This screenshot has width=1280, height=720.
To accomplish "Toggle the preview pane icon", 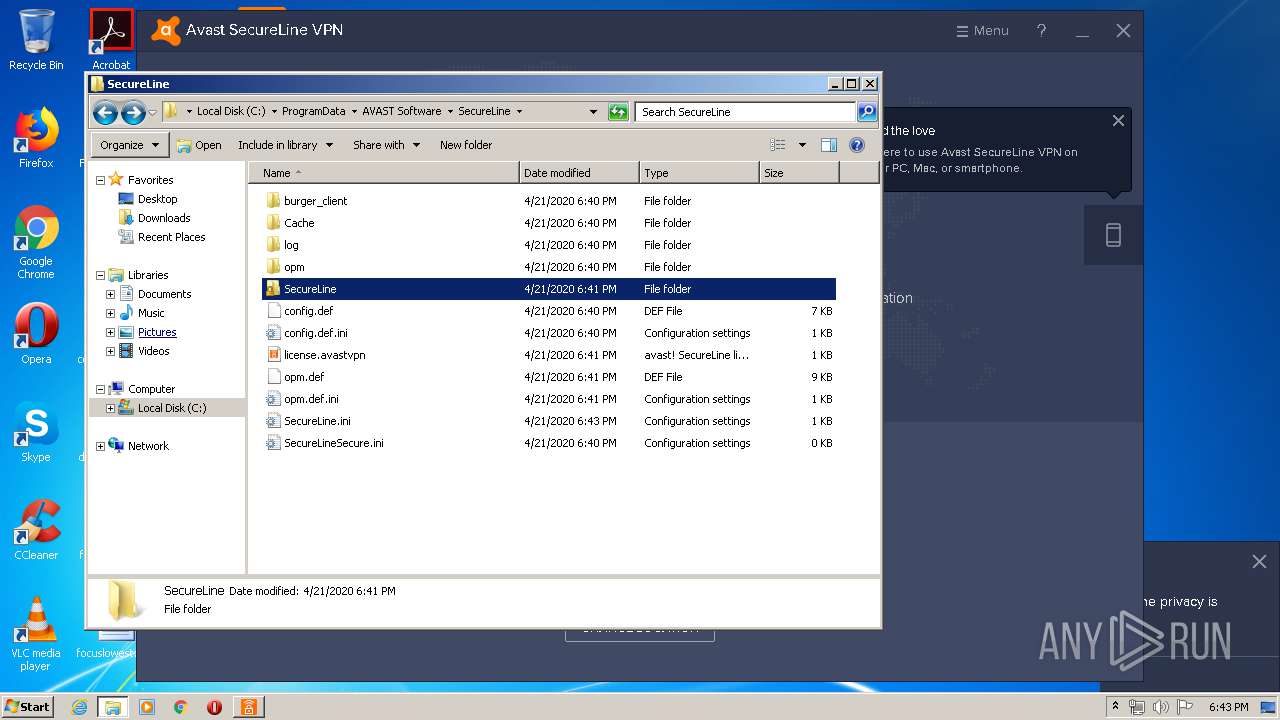I will coord(829,145).
